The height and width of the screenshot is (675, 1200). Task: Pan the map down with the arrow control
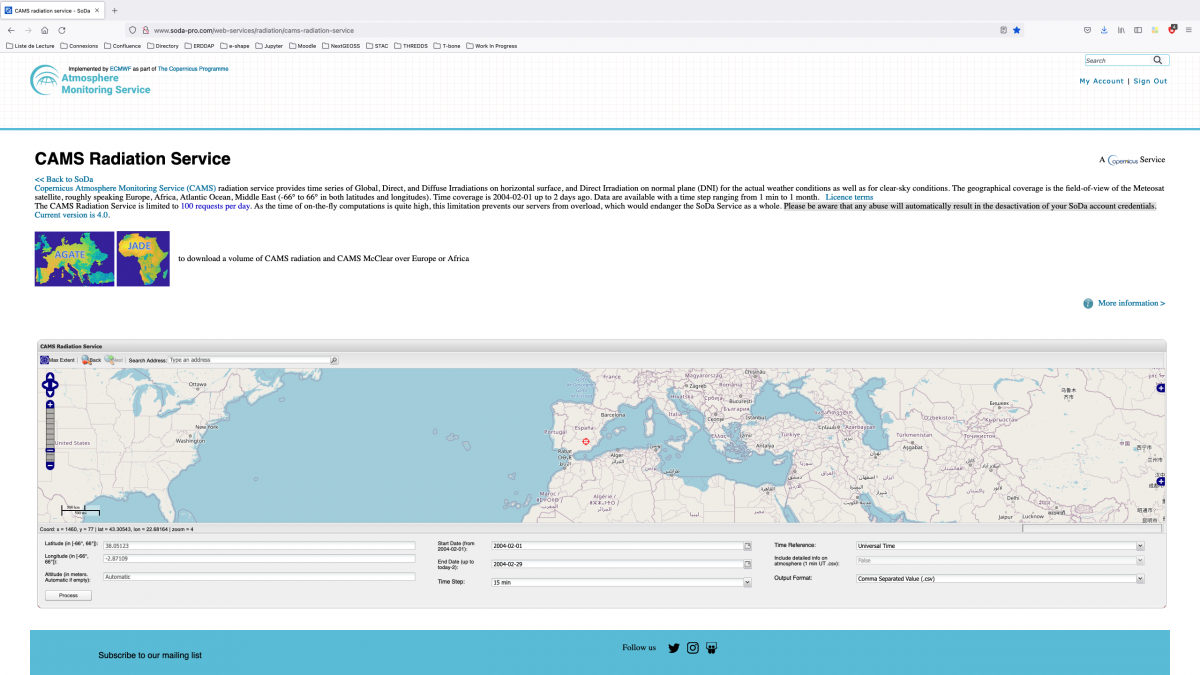click(x=50, y=391)
